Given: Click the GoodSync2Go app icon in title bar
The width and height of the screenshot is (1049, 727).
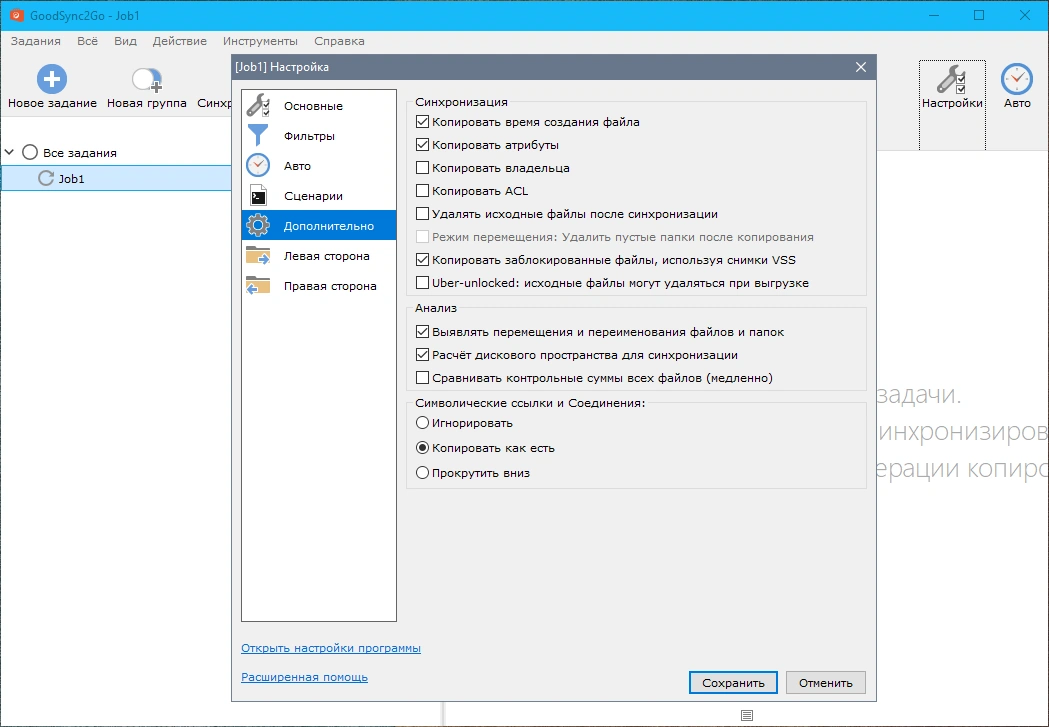Looking at the screenshot, I should 16,15.
